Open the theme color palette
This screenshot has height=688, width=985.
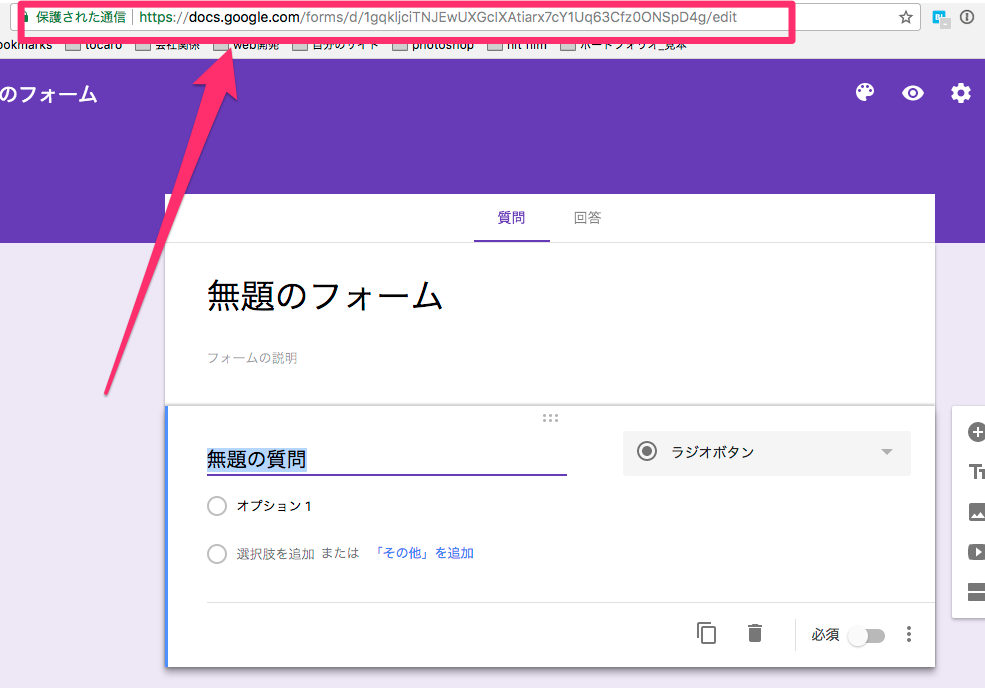864,92
